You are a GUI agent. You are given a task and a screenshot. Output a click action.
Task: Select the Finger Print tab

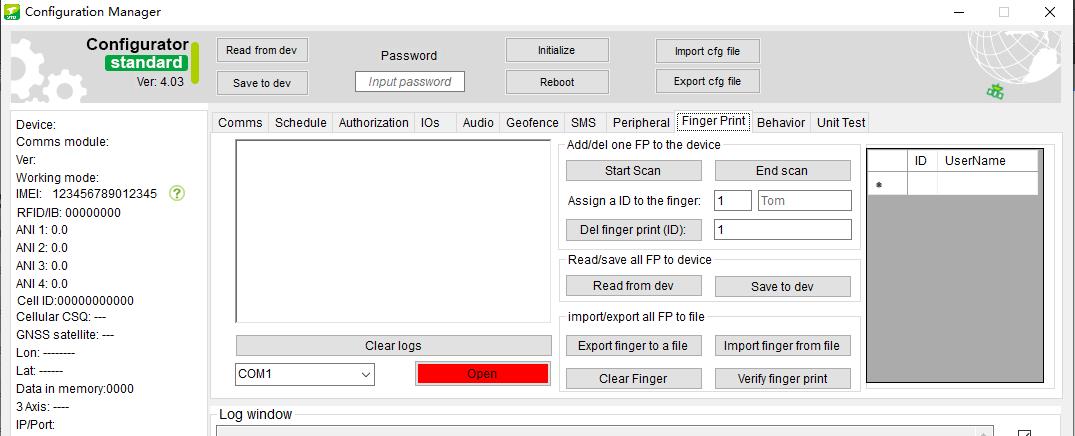tap(714, 121)
